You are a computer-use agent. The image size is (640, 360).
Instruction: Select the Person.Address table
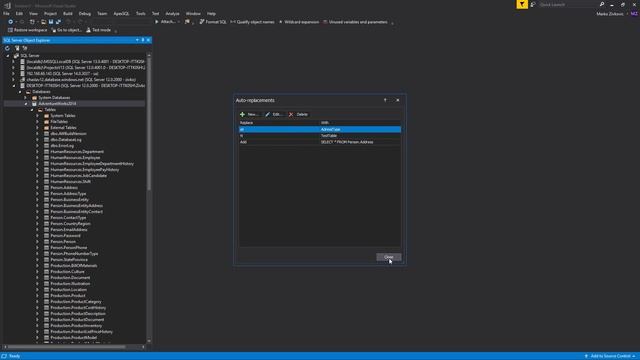point(64,188)
